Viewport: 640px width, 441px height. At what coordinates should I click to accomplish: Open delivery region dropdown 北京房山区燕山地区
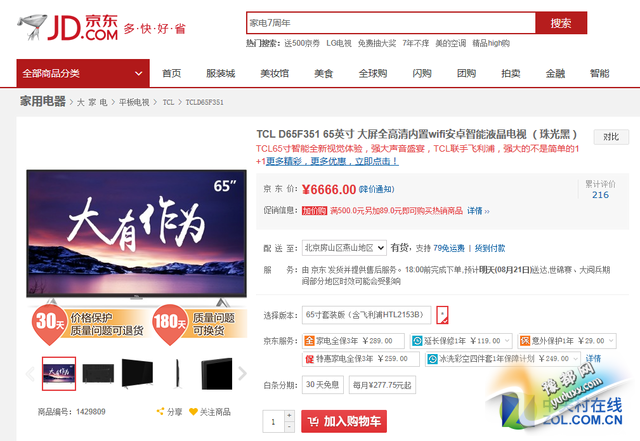(344, 247)
